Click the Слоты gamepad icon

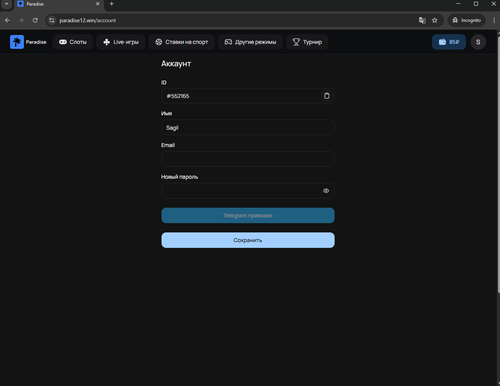63,42
